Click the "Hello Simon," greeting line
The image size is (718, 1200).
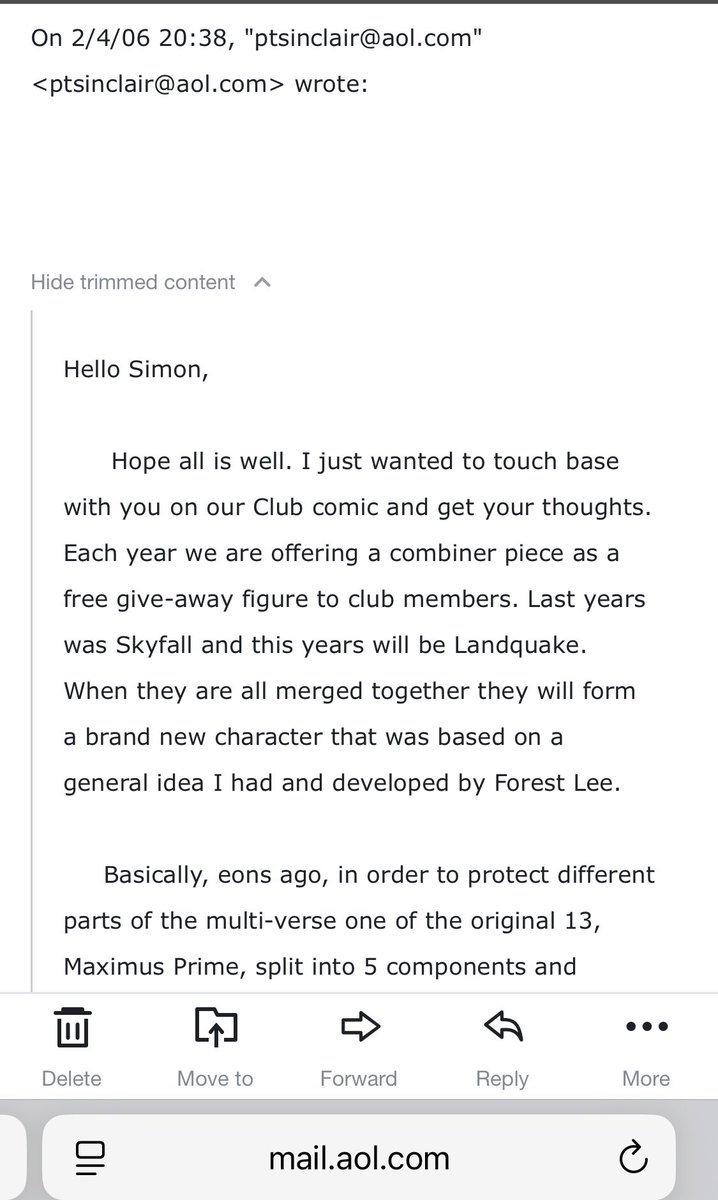tap(137, 369)
